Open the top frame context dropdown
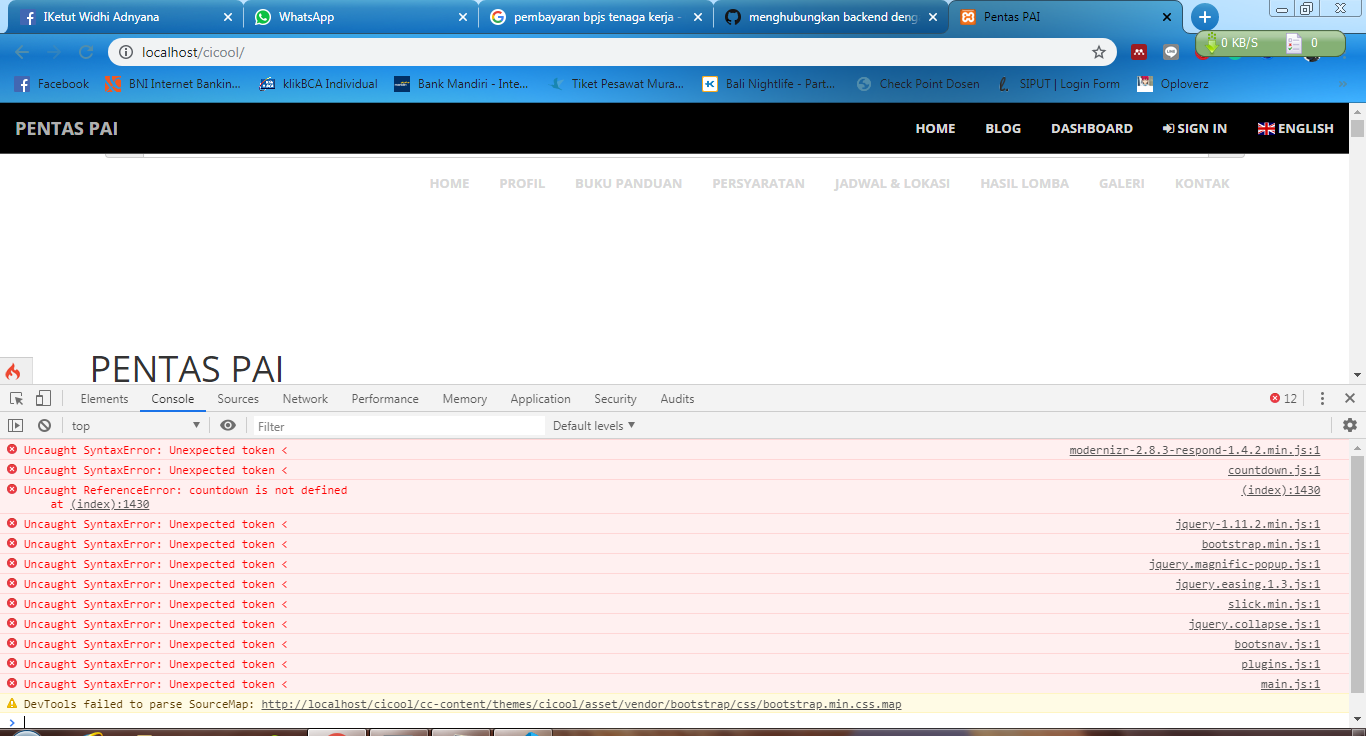The image size is (1366, 736). point(135,425)
